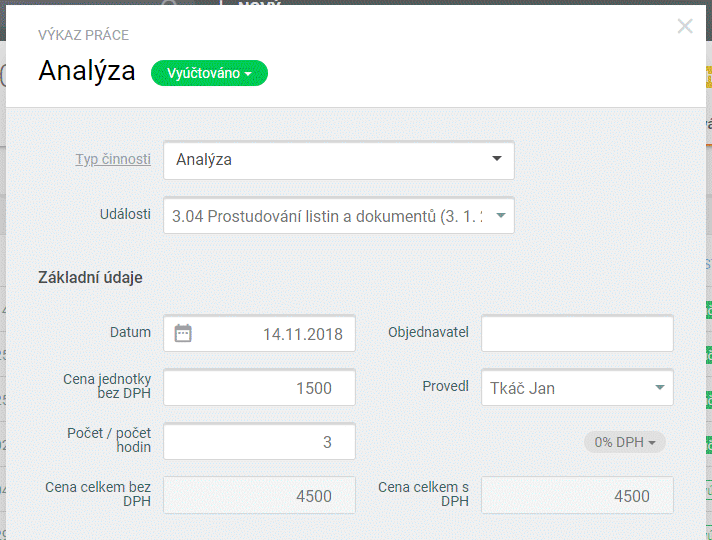Click the Cena celkem bez DPH total field

pos(259,495)
